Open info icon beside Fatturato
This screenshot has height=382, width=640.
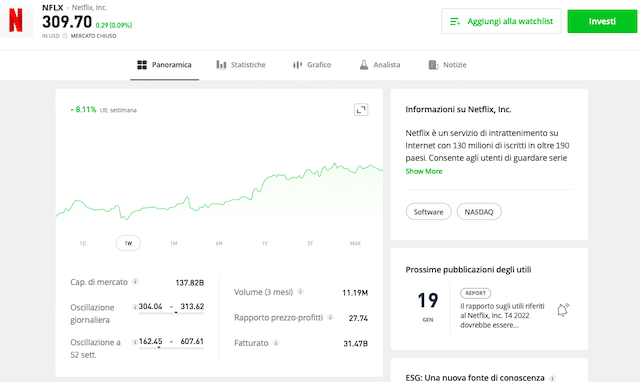click(276, 343)
